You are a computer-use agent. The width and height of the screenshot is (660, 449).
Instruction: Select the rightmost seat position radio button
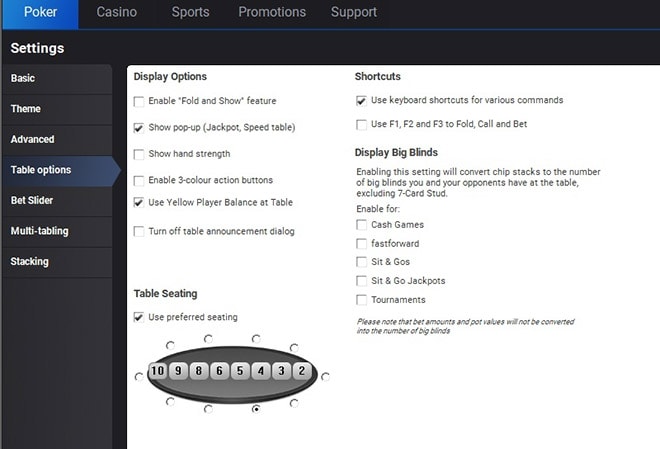pyautogui.click(x=325, y=377)
